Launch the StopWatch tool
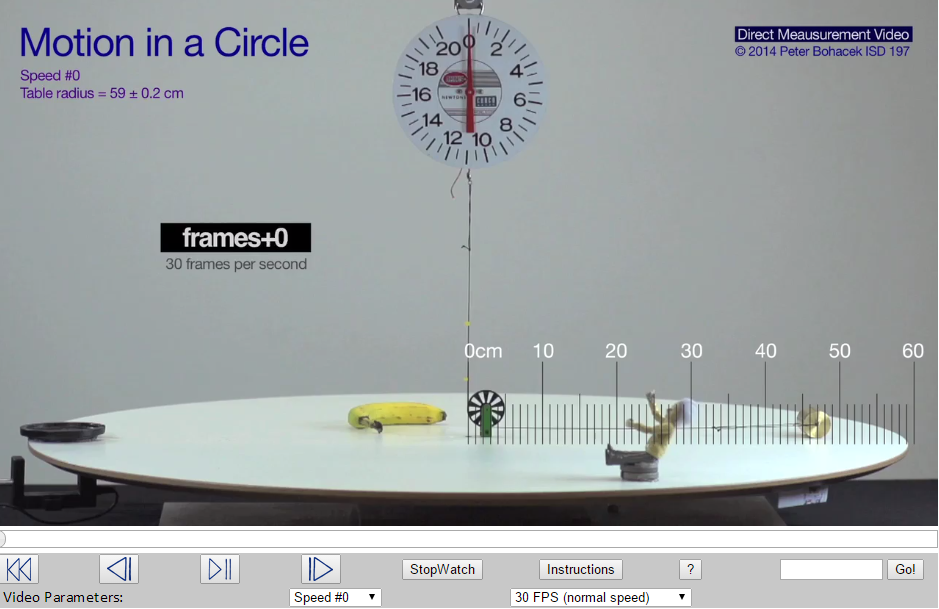This screenshot has height=609, width=939. point(441,569)
